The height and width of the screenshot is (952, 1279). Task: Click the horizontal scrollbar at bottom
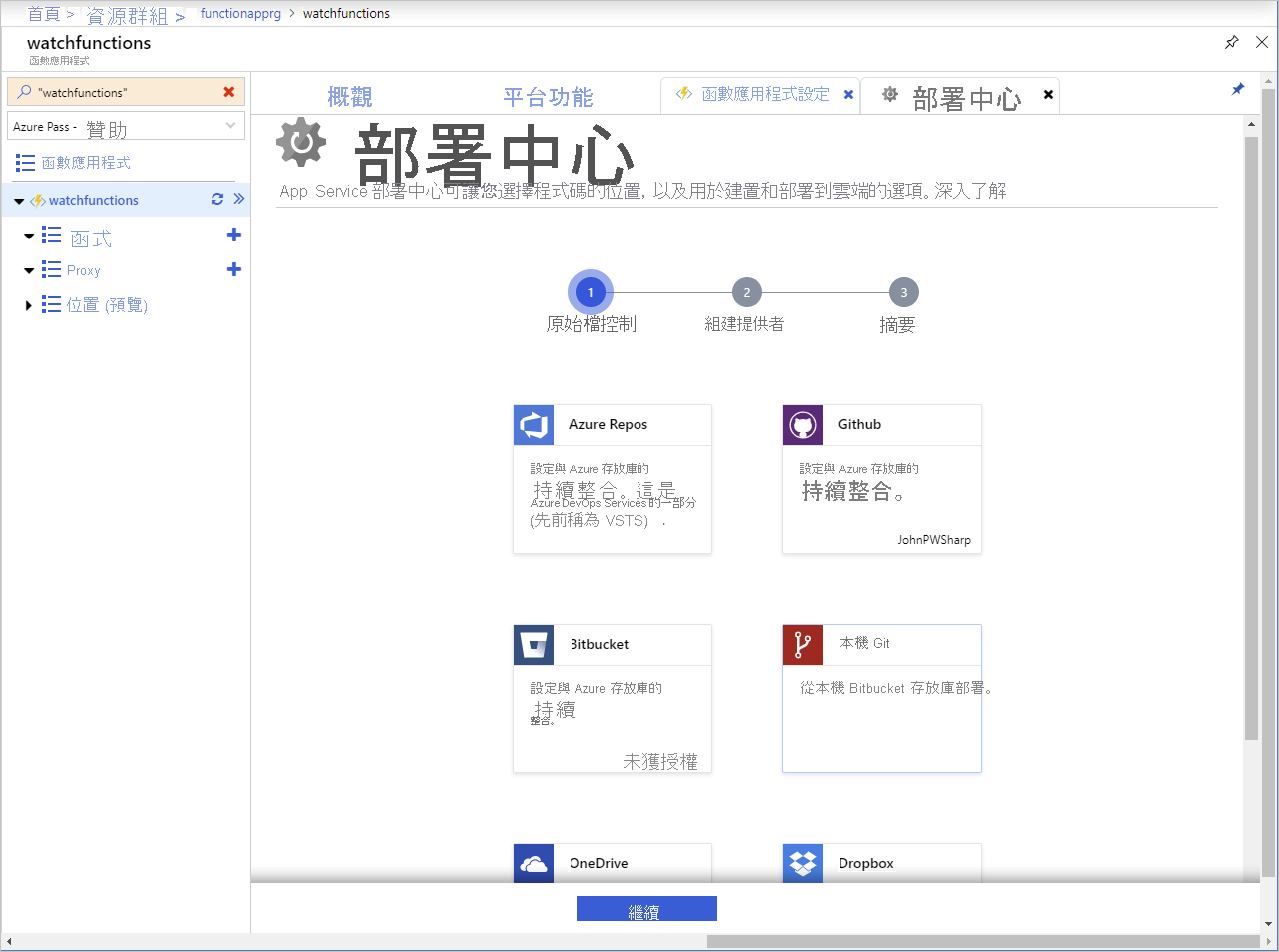click(x=983, y=941)
